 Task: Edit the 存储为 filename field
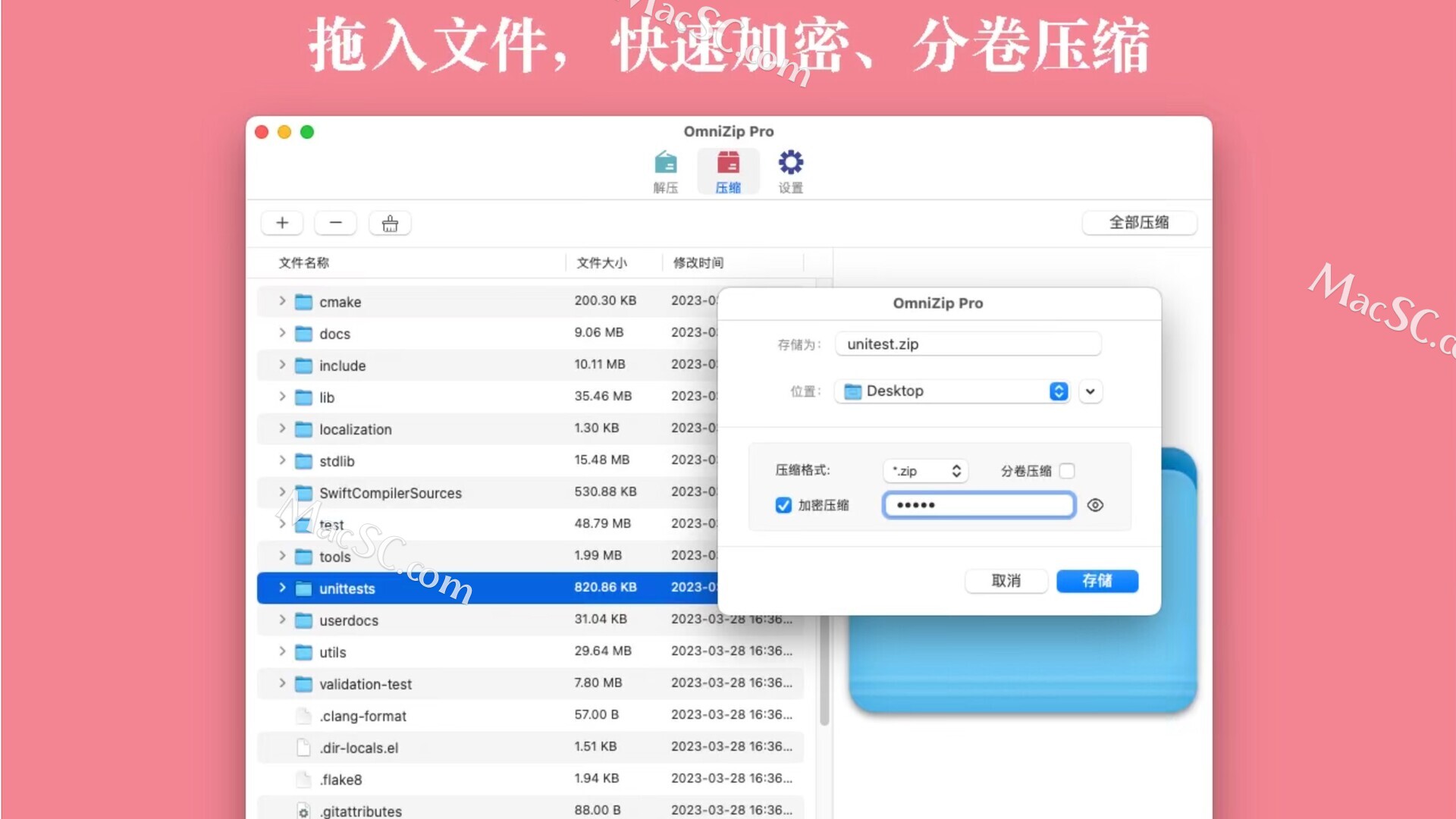click(x=968, y=344)
